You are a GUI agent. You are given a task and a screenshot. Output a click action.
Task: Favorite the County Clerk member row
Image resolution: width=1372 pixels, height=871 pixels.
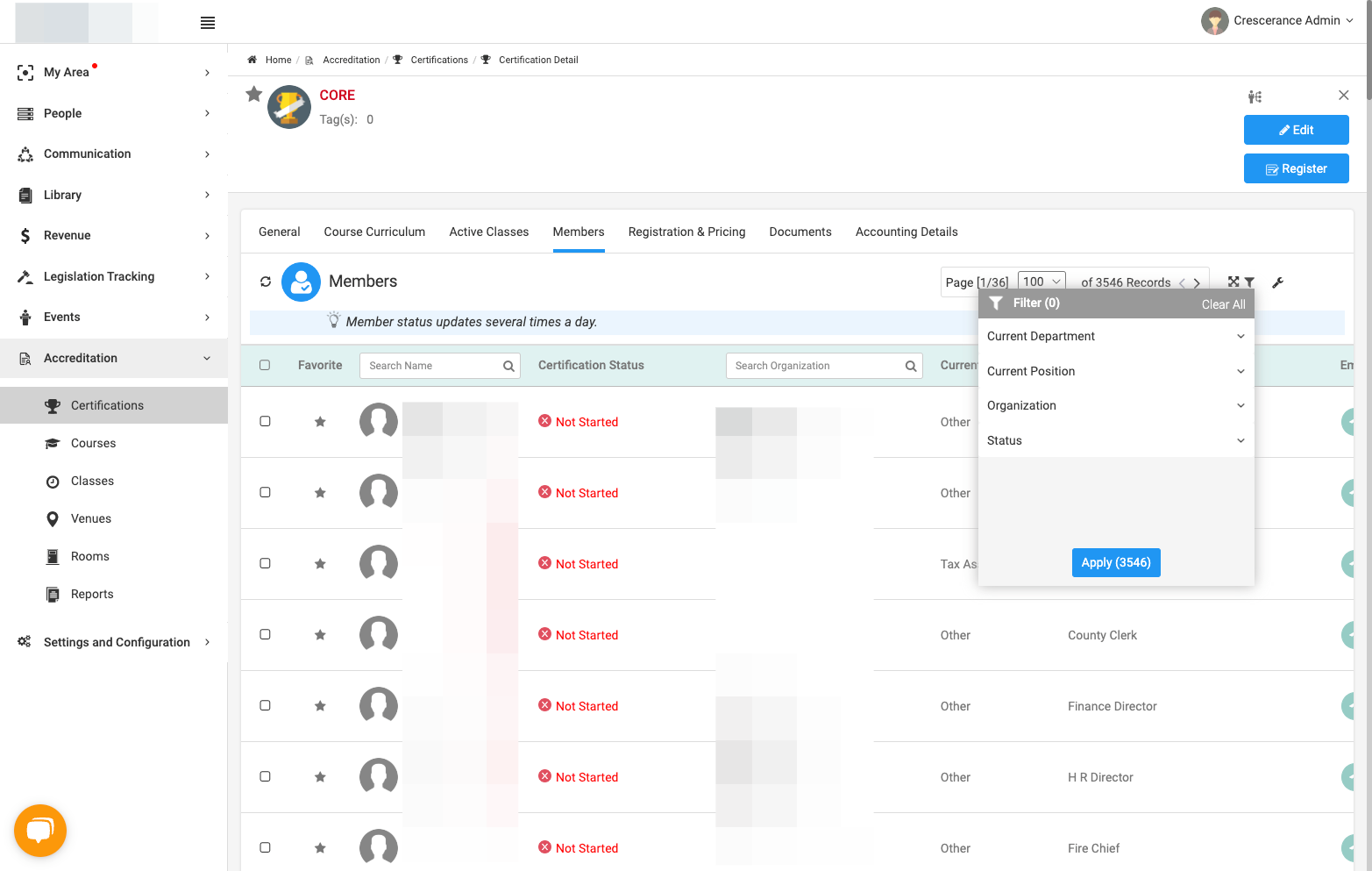click(x=320, y=635)
